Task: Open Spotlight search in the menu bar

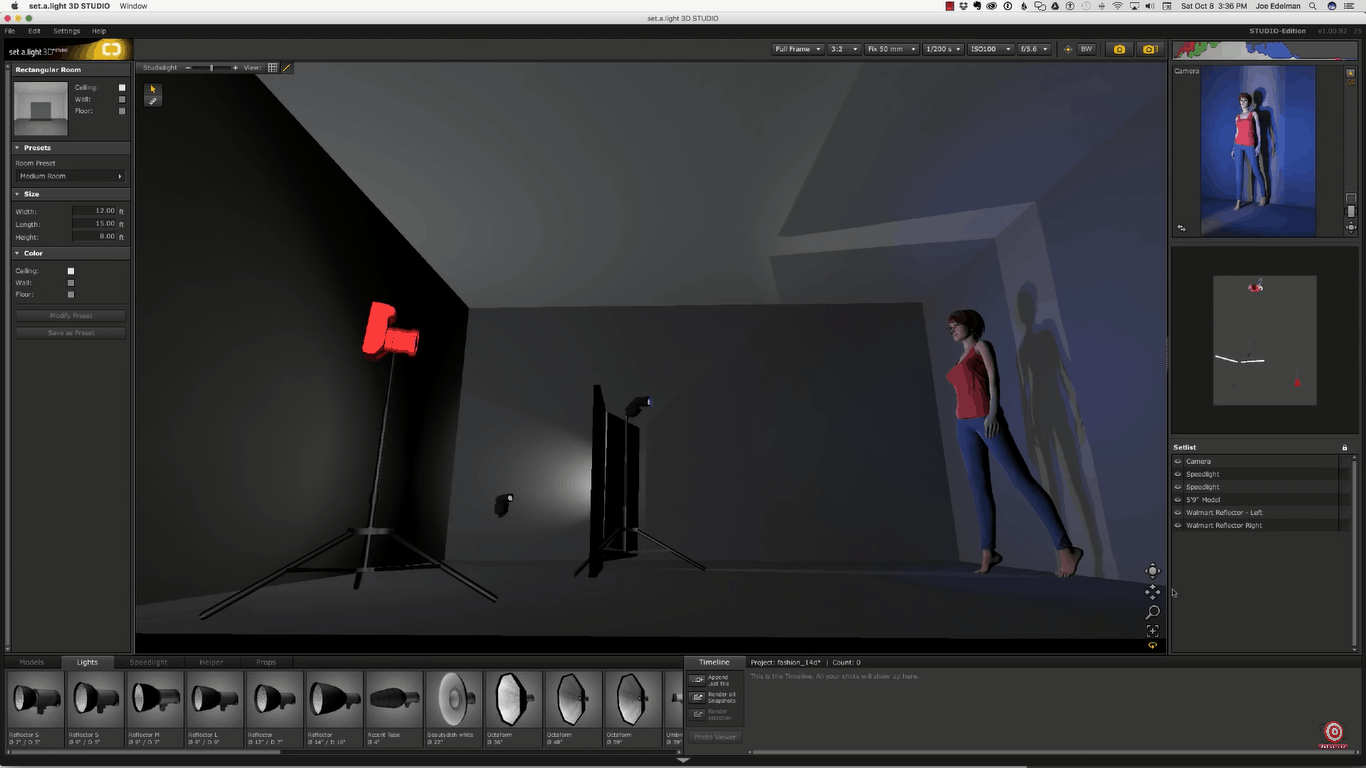Action: (1312, 6)
